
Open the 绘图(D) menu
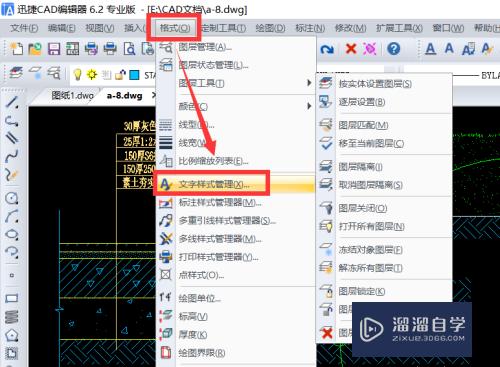click(x=270, y=28)
